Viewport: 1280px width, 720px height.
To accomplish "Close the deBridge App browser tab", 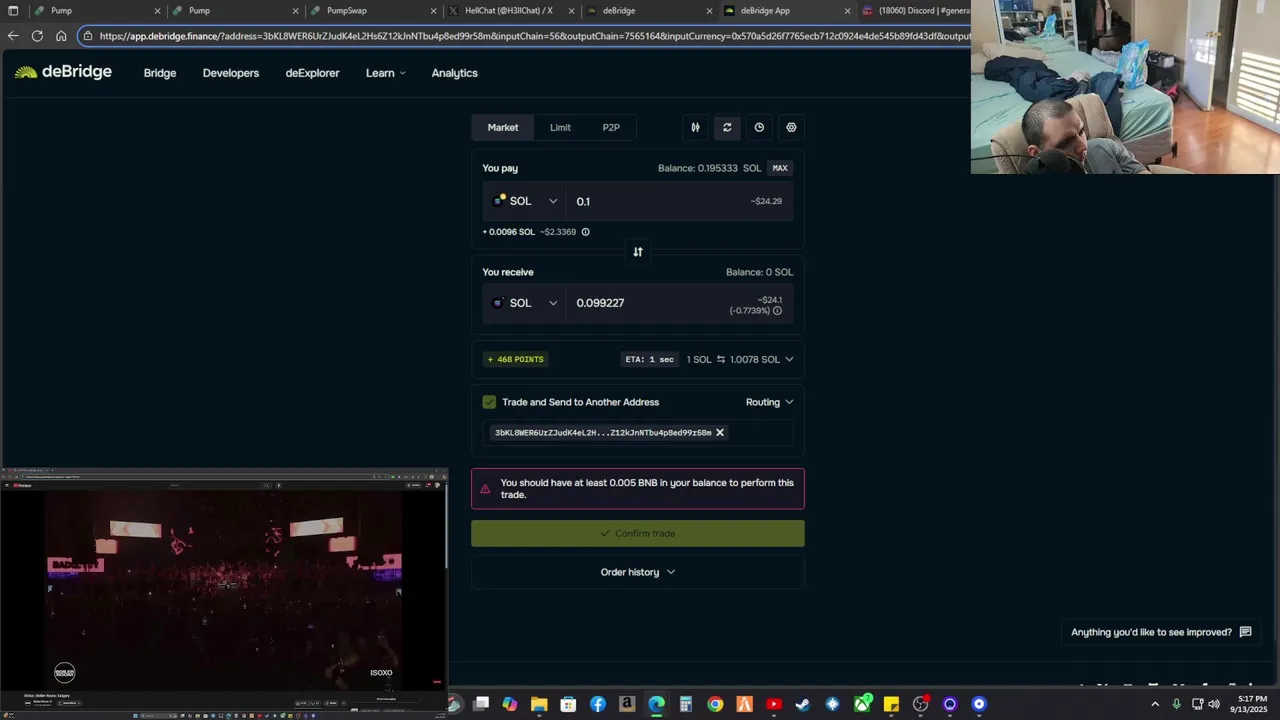I will [847, 11].
